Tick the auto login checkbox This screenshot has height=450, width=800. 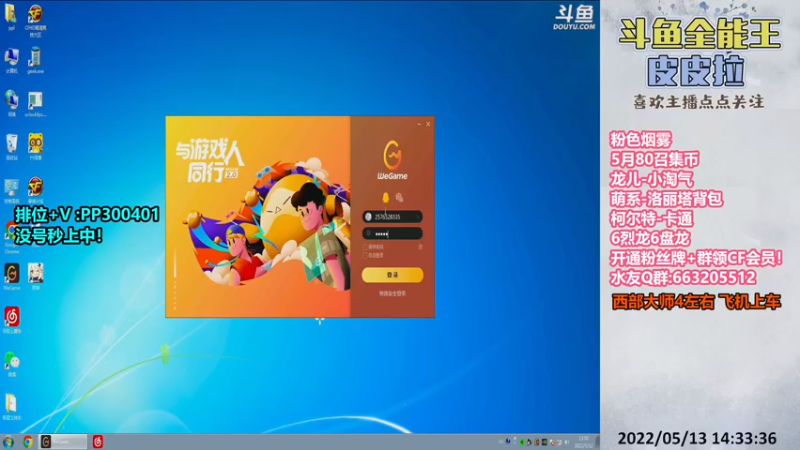point(365,255)
